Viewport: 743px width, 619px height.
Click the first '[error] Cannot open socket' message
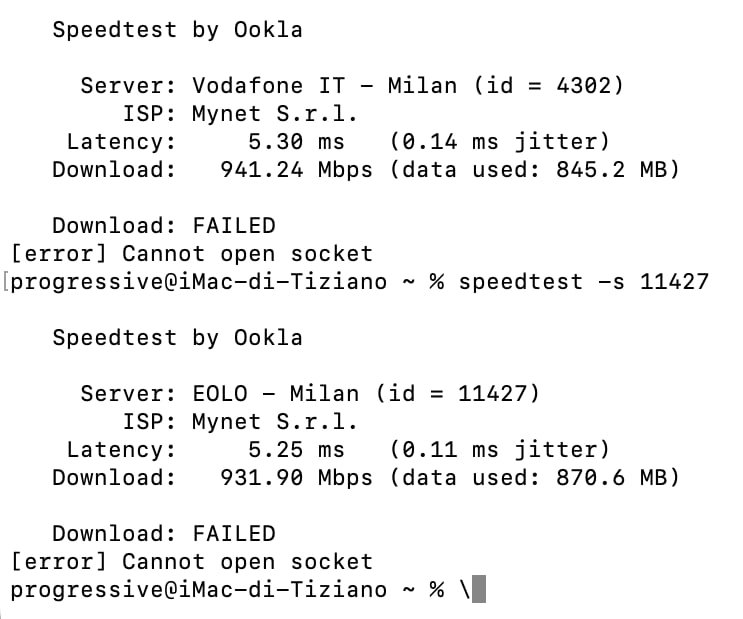(x=192, y=254)
